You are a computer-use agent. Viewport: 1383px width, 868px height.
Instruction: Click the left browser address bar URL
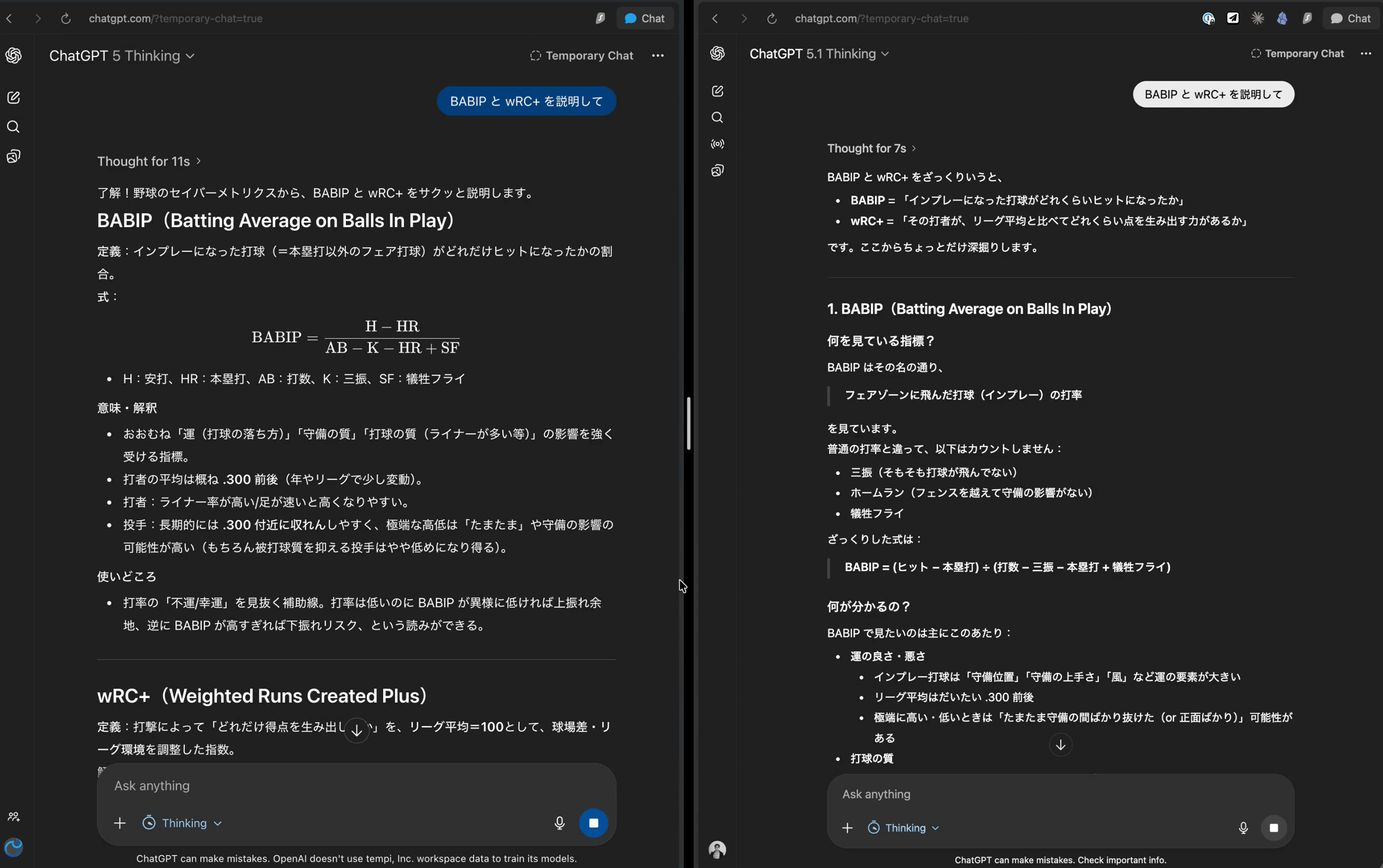pos(175,19)
